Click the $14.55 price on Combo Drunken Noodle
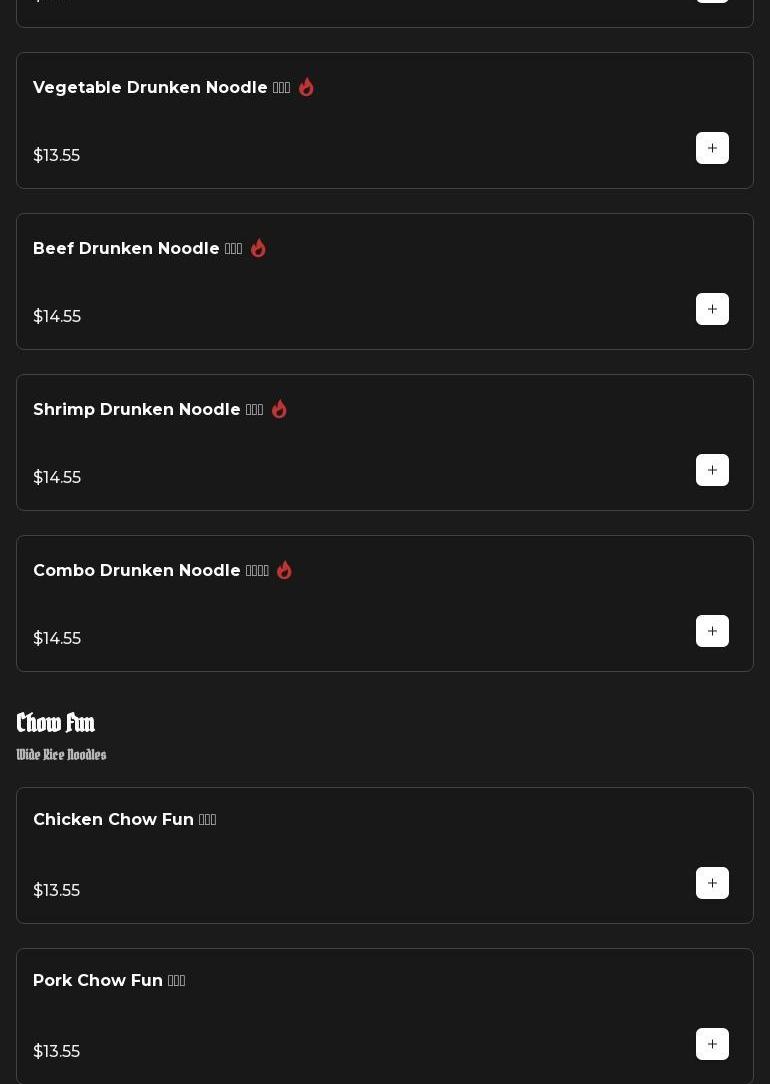The width and height of the screenshot is (770, 1084). coord(57,638)
